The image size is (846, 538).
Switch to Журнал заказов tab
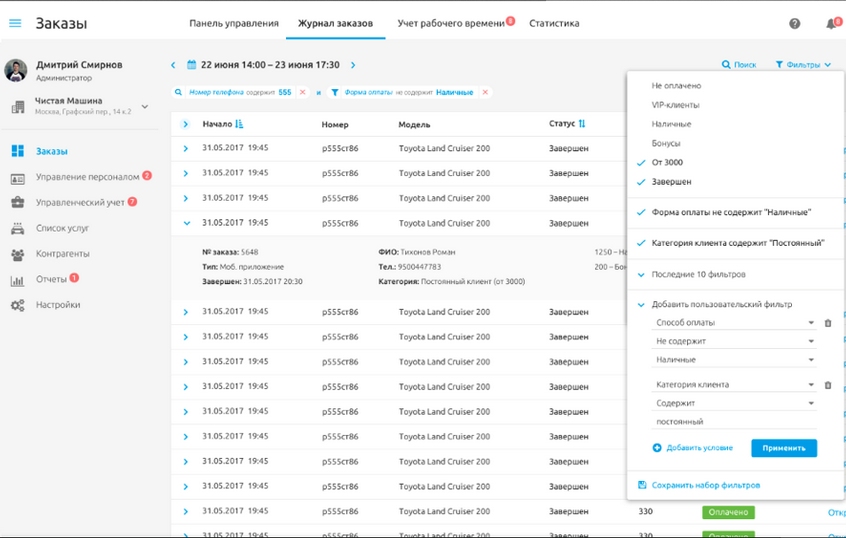335,23
